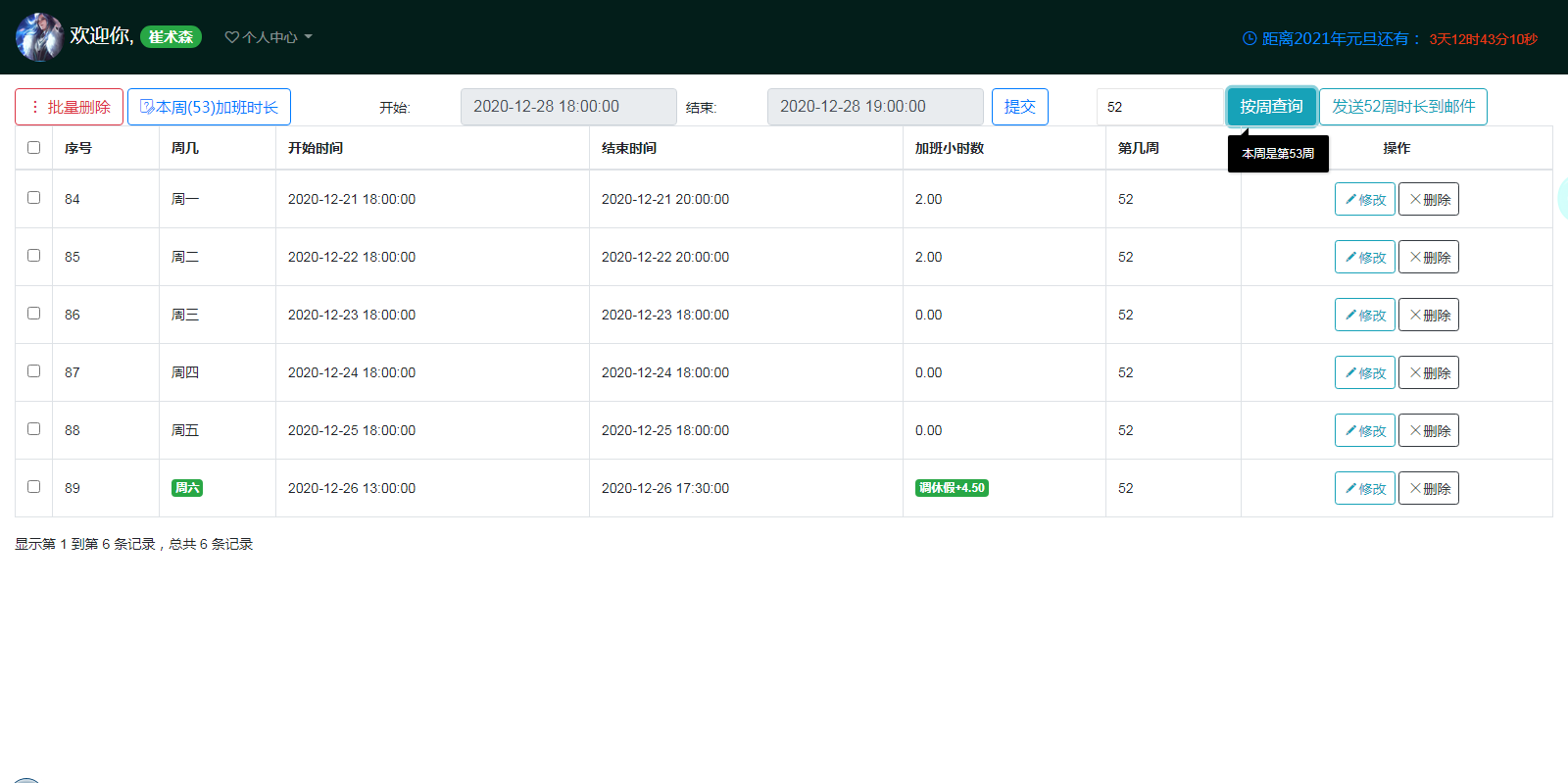Viewport: 1568px width, 783px height.
Task: Select the checkbox for row 86
Action: 34,314
